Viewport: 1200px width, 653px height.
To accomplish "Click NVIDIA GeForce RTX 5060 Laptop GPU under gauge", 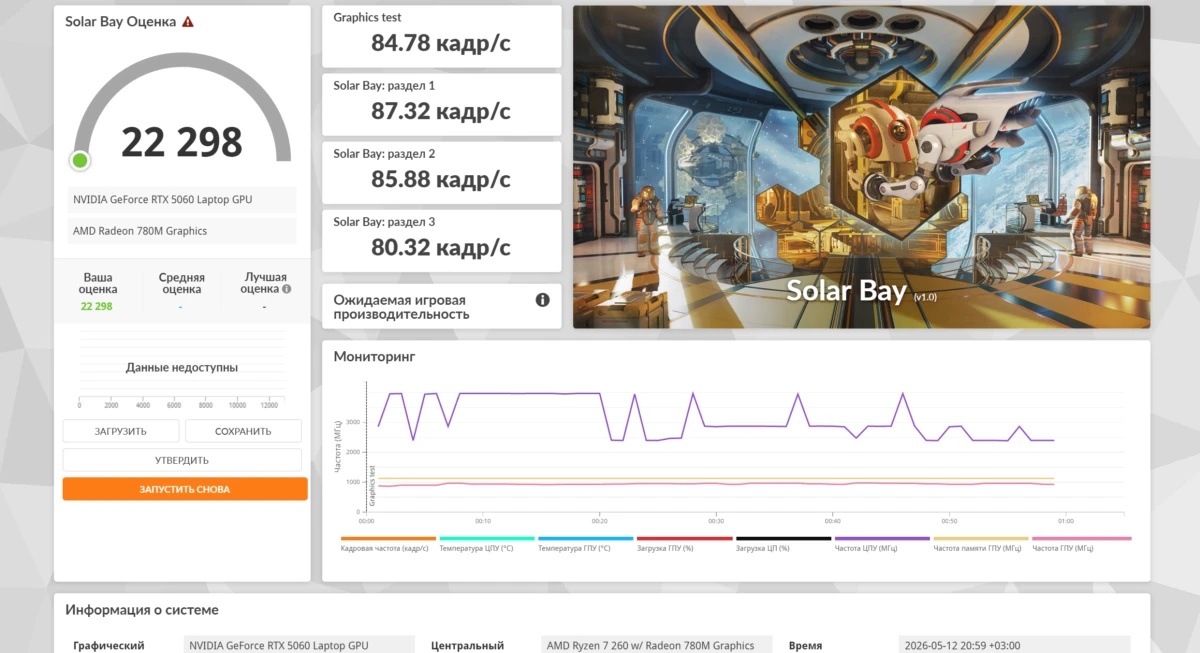I will coord(182,199).
